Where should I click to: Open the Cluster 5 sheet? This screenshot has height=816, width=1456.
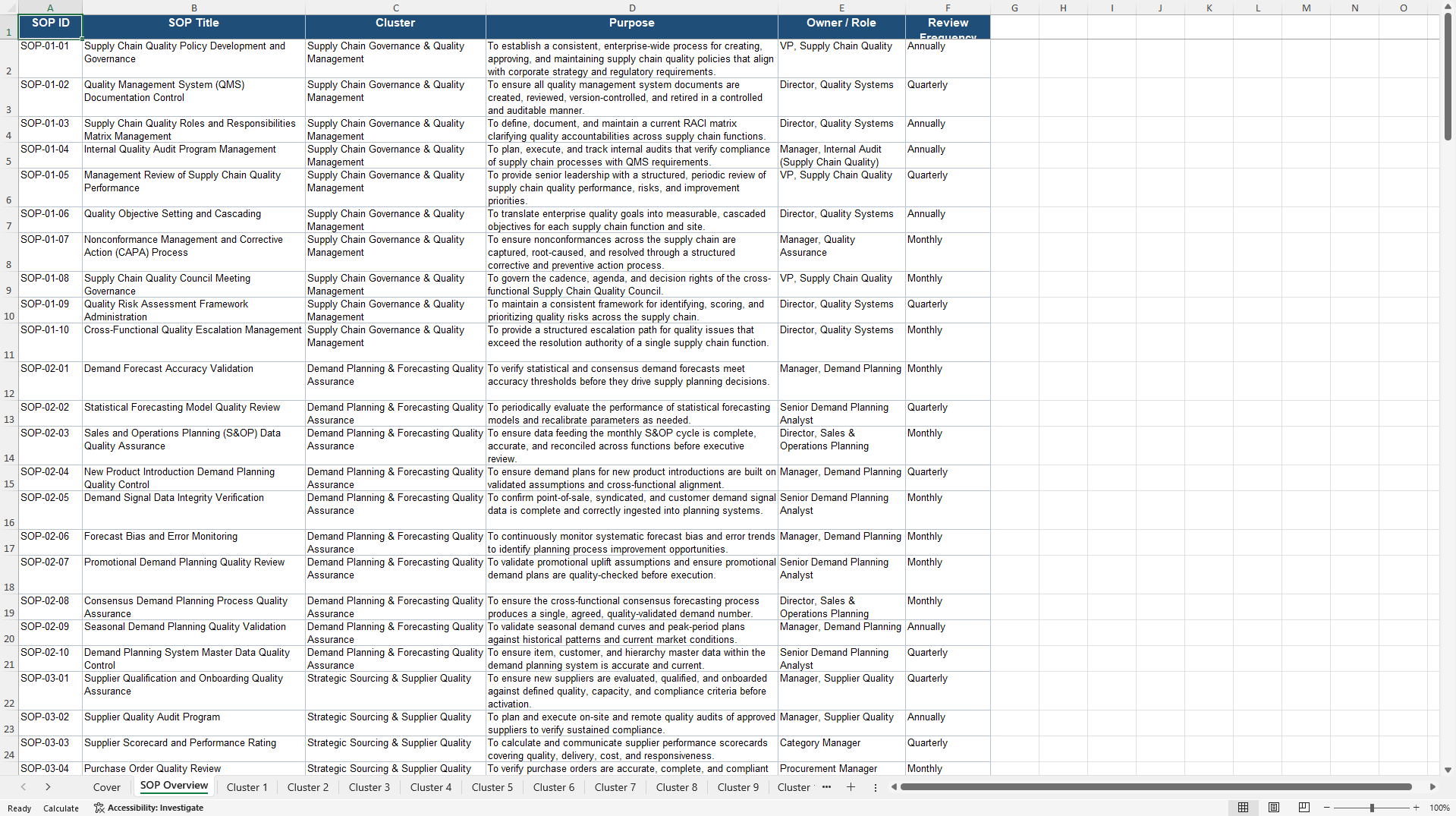(492, 787)
